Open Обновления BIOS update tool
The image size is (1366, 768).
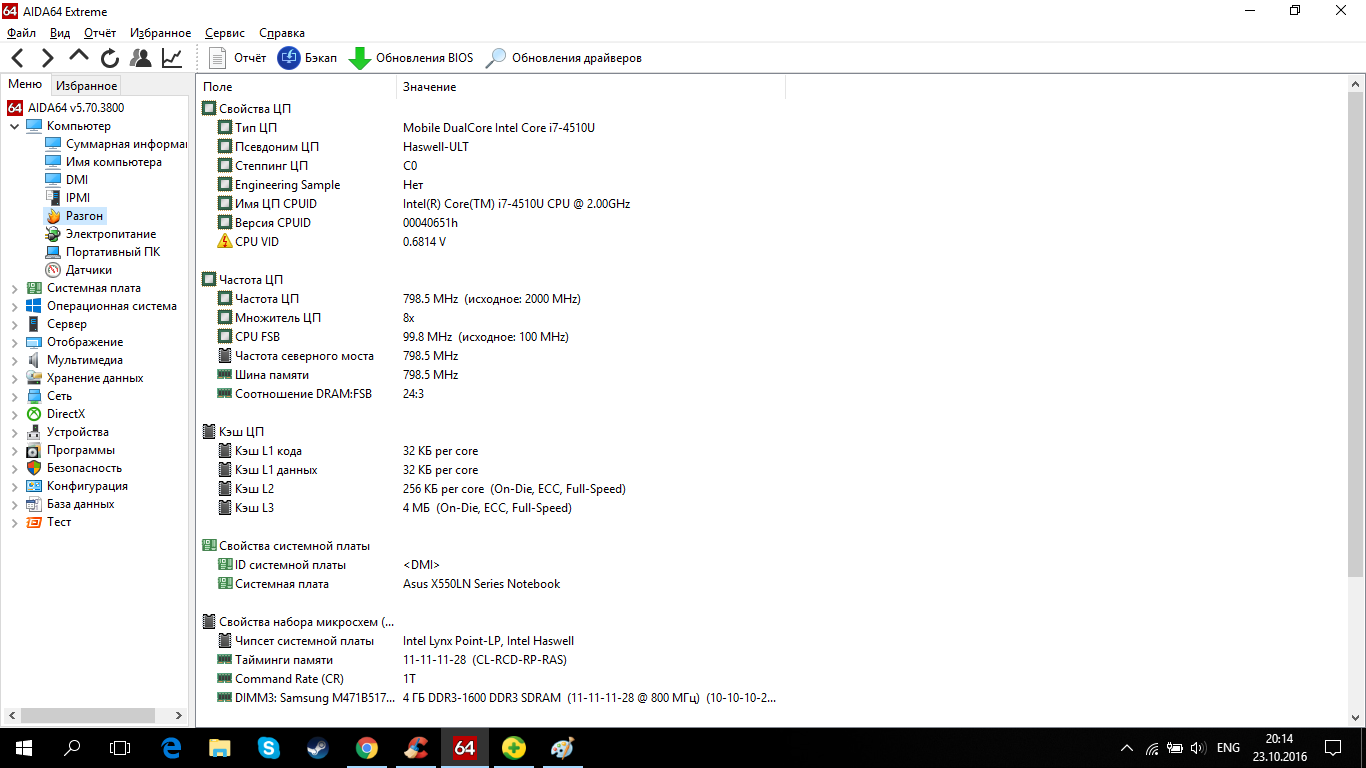(411, 58)
